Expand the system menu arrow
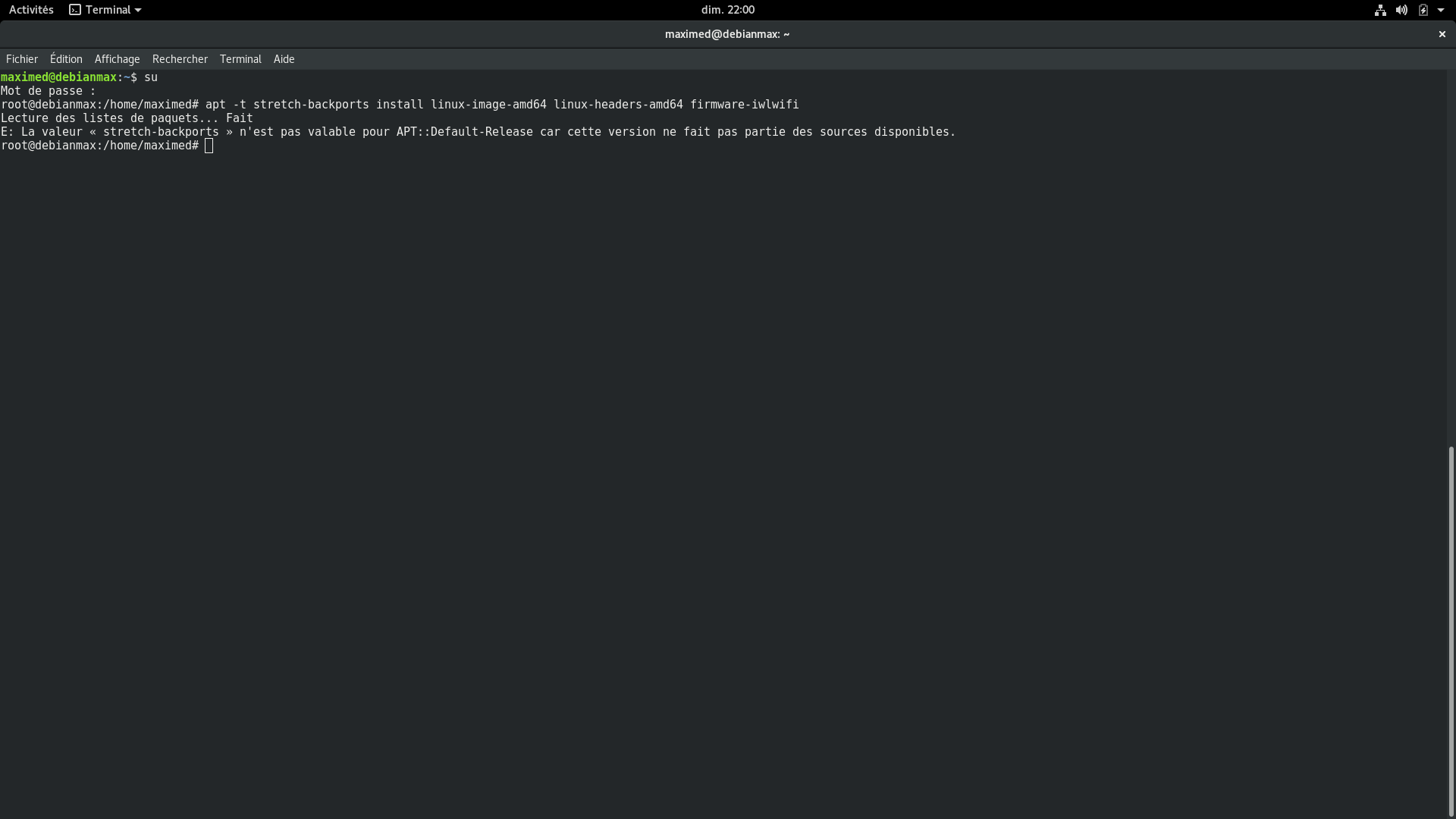 [x=1441, y=10]
